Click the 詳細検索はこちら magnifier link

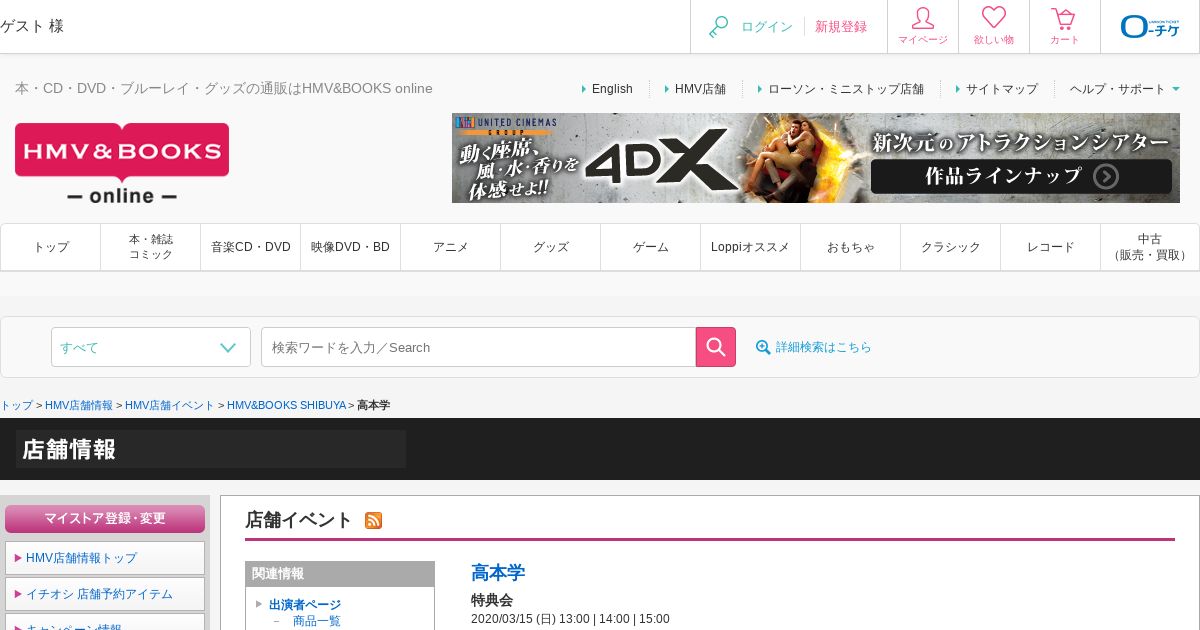click(x=814, y=347)
